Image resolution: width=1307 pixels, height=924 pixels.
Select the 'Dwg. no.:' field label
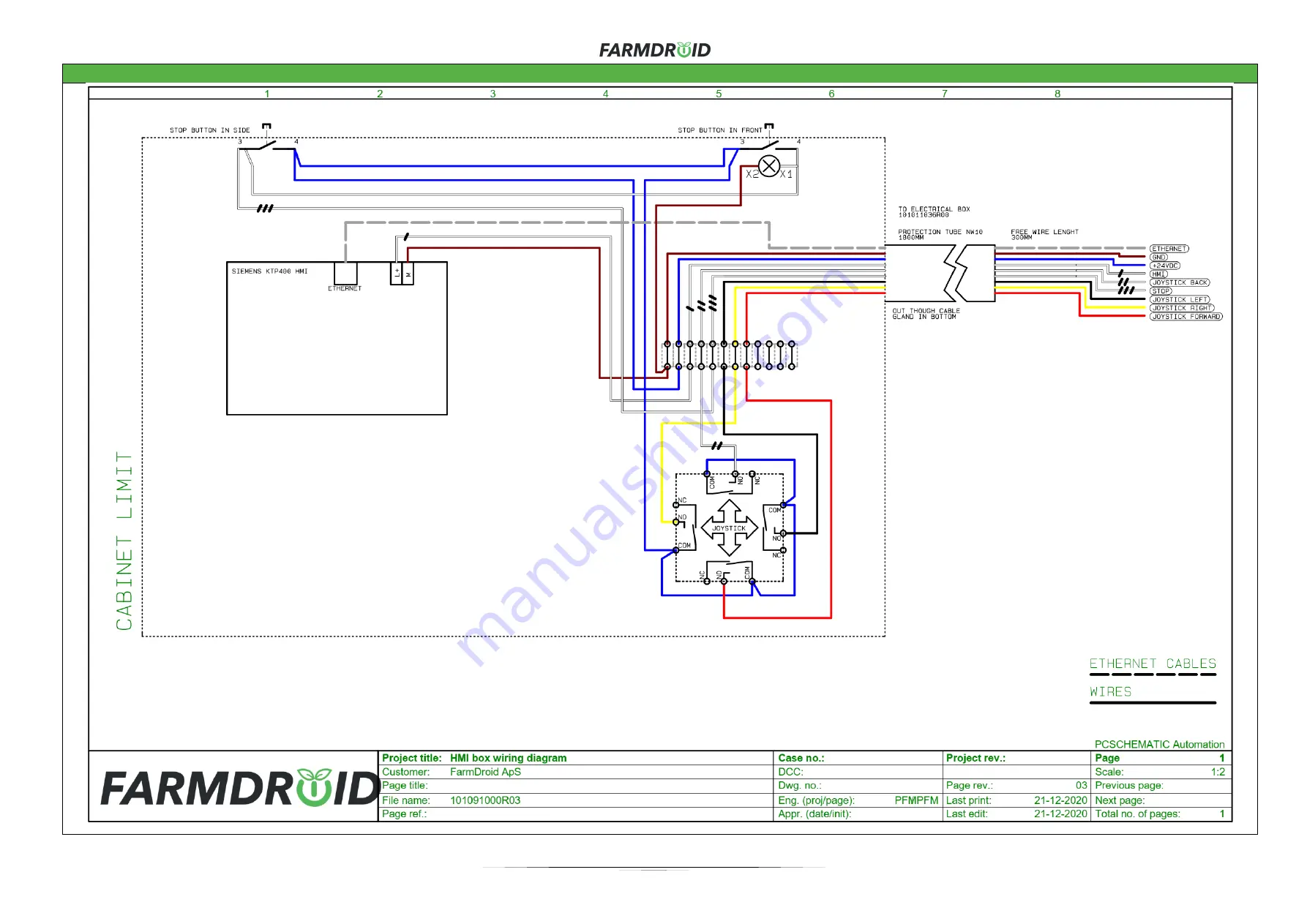(x=799, y=786)
